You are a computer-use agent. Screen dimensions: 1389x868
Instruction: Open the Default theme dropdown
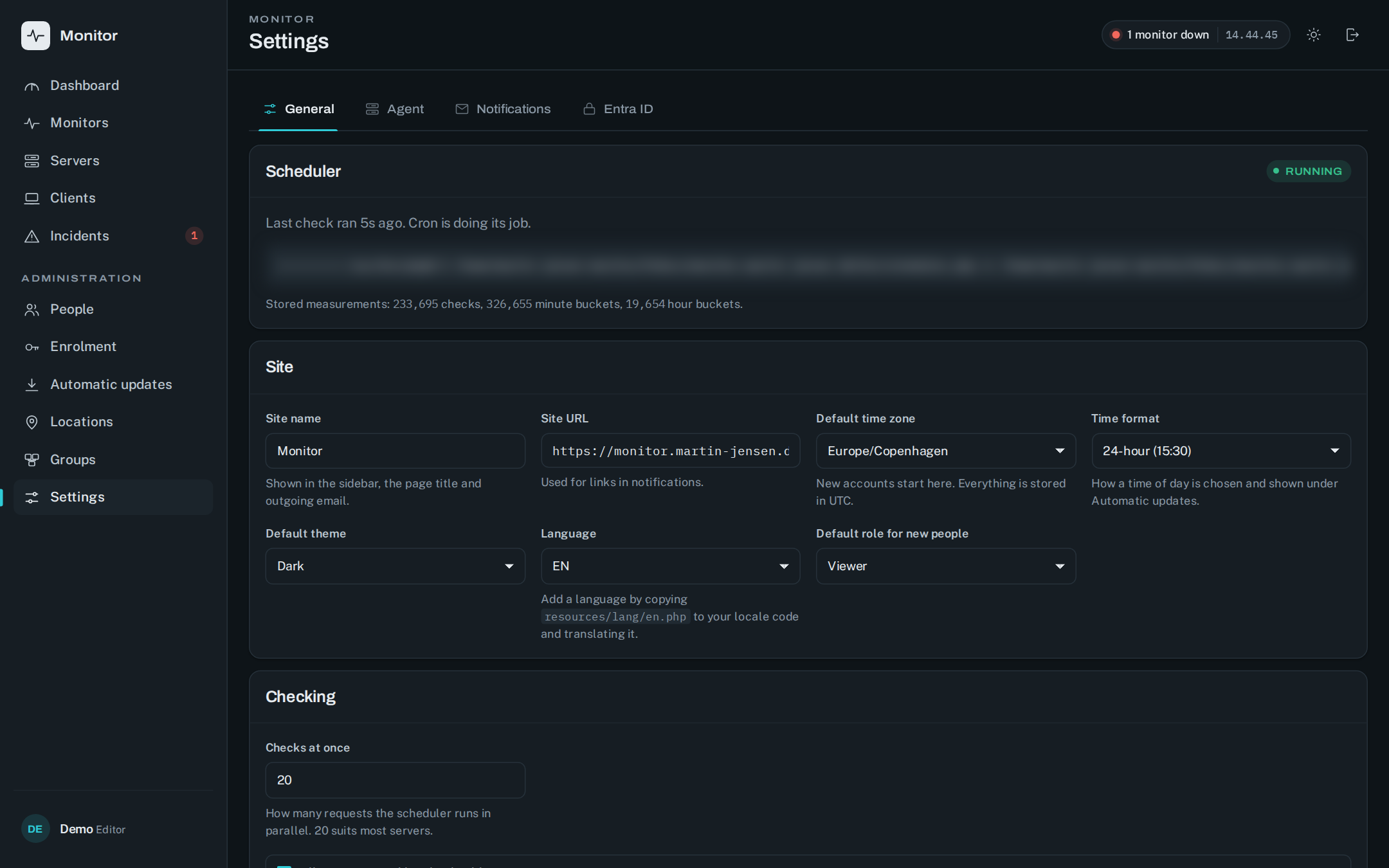point(395,566)
